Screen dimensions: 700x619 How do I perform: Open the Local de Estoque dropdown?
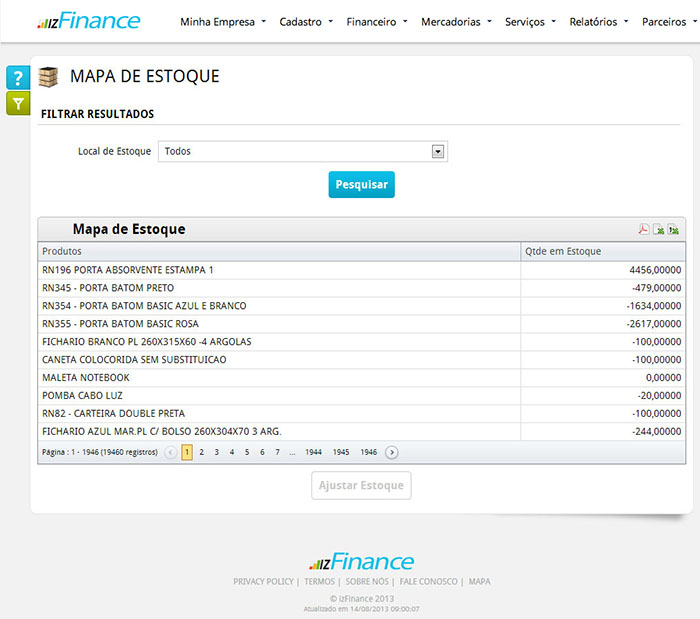[437, 152]
